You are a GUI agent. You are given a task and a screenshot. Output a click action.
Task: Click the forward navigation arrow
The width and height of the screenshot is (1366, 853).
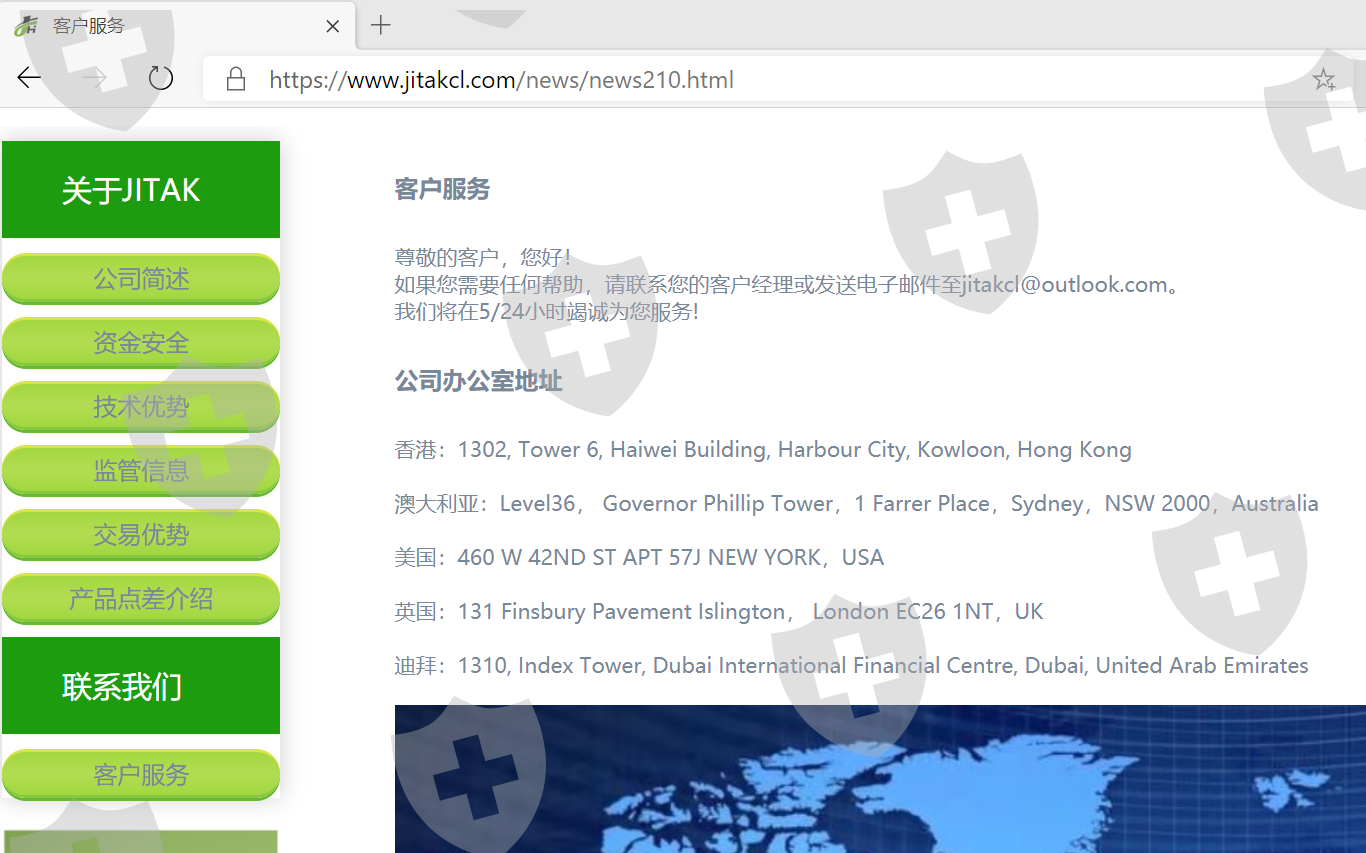click(95, 78)
